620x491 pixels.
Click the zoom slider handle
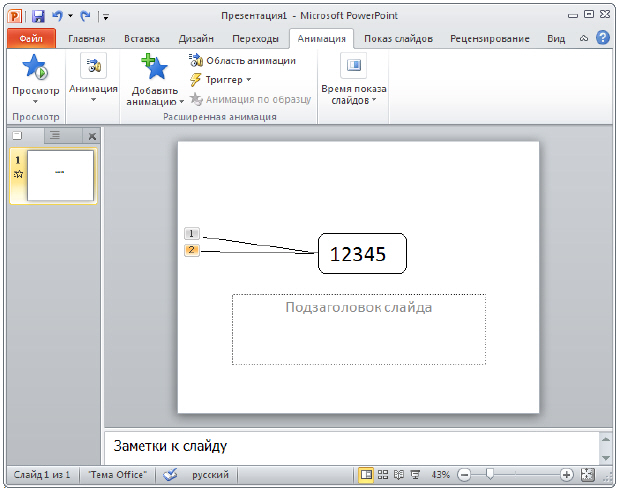click(489, 474)
